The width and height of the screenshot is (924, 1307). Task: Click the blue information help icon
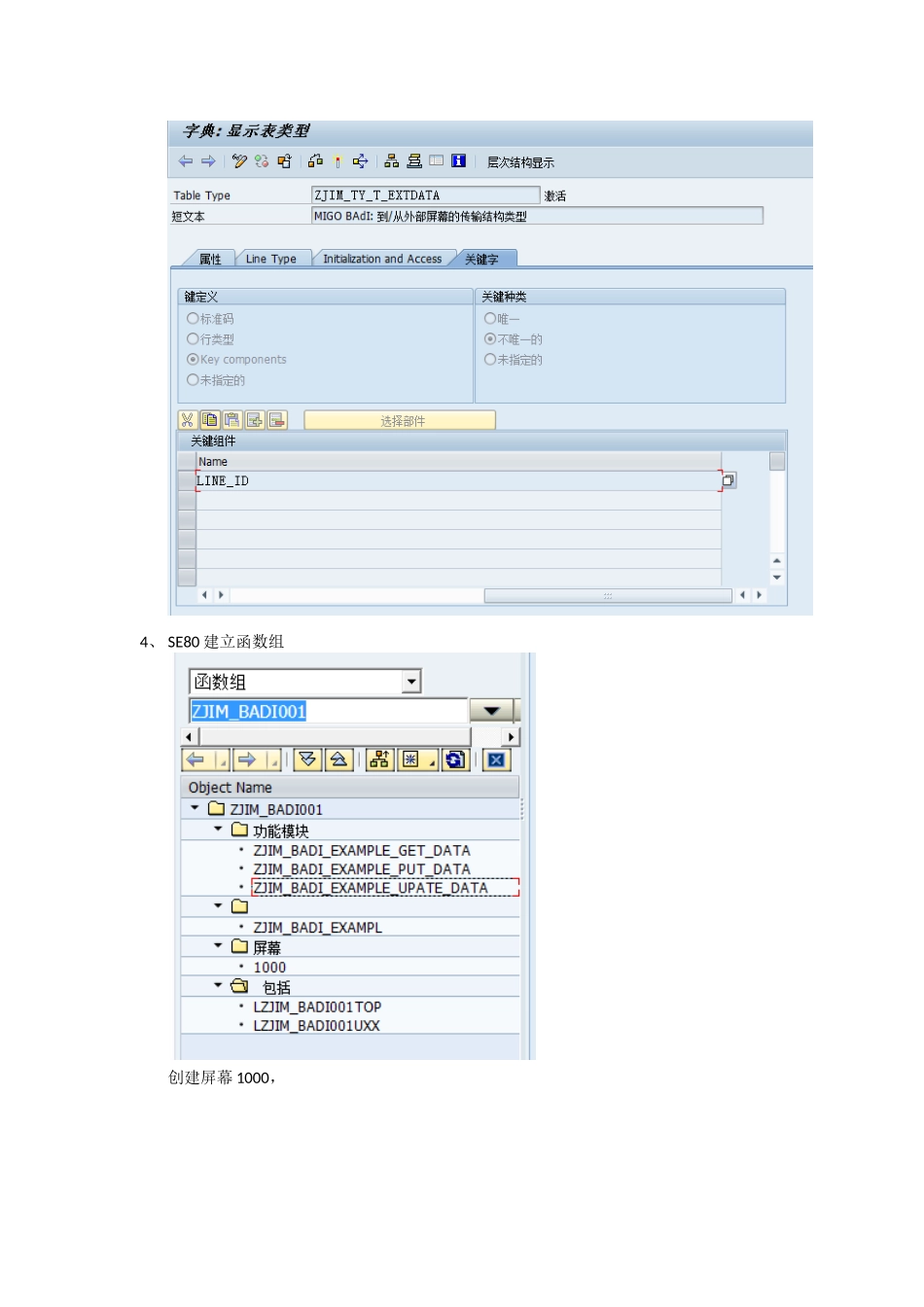click(459, 161)
